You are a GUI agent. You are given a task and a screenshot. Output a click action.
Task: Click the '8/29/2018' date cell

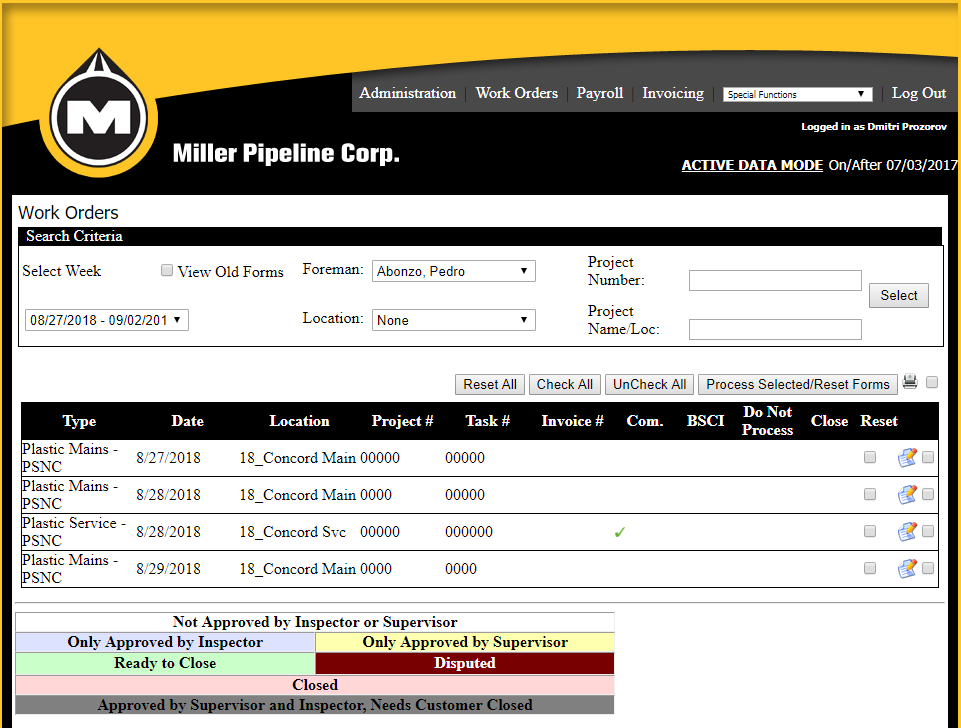168,569
